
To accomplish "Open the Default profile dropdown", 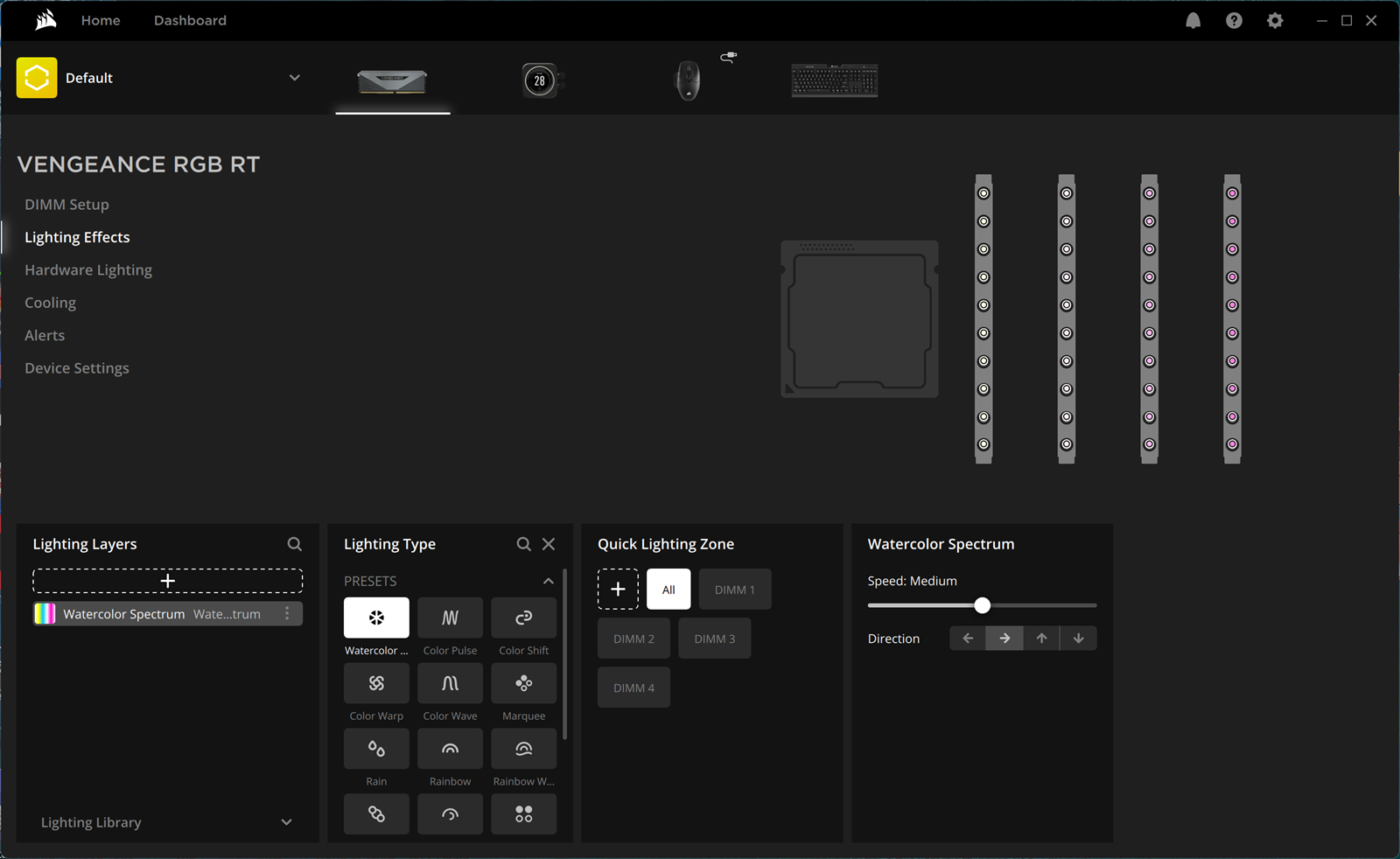I will (295, 78).
